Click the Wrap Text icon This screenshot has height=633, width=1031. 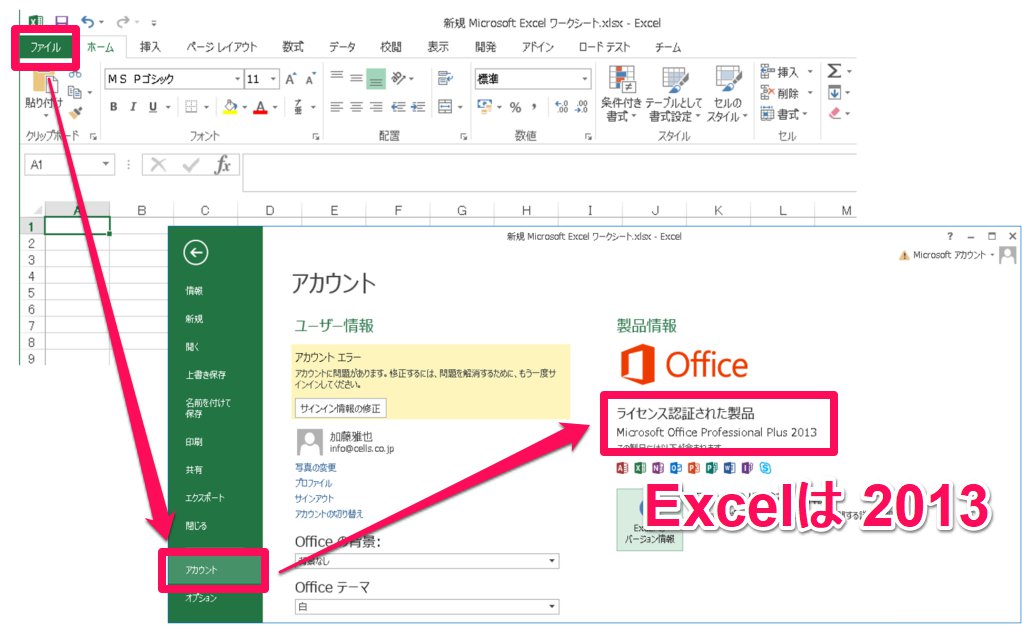point(445,78)
